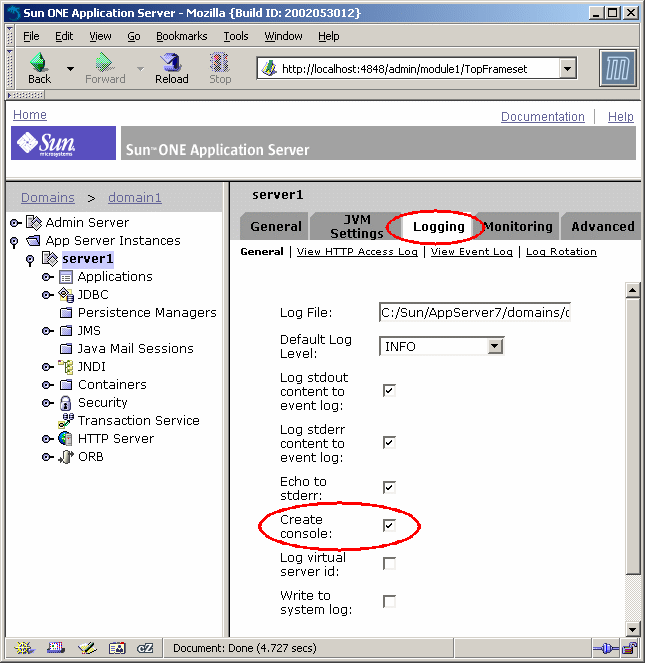
Task: Switch to the Advanced tab
Action: point(602,227)
